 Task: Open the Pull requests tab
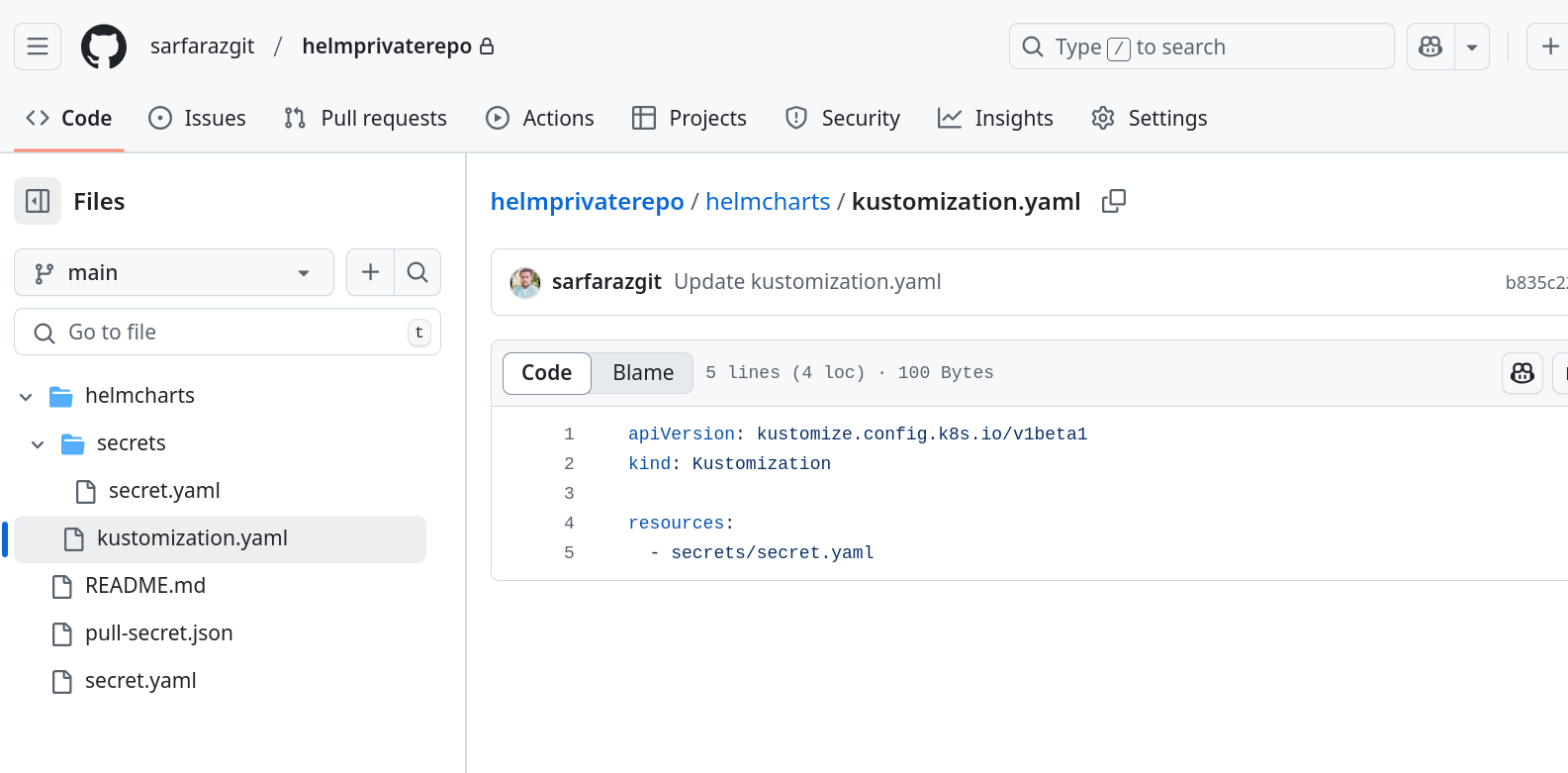click(x=365, y=119)
